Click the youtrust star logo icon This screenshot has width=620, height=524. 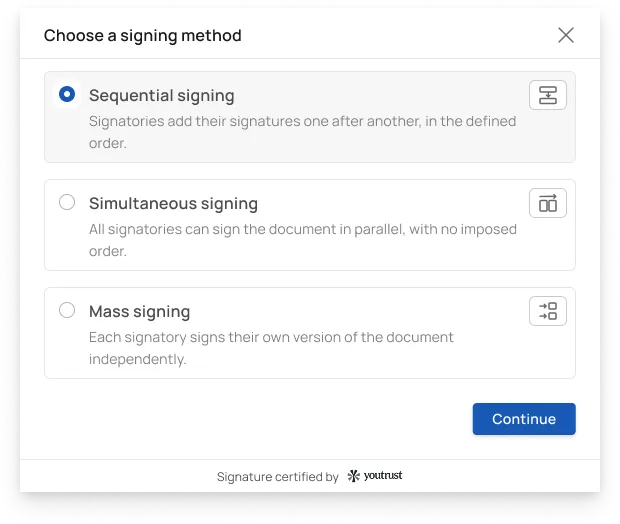(x=353, y=476)
